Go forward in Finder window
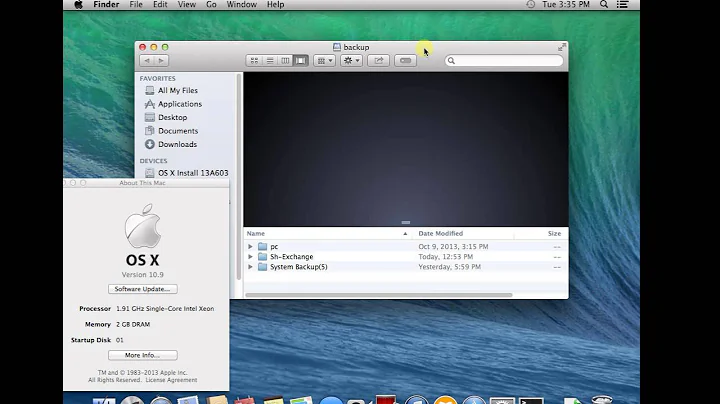The image size is (720, 404). (161, 61)
